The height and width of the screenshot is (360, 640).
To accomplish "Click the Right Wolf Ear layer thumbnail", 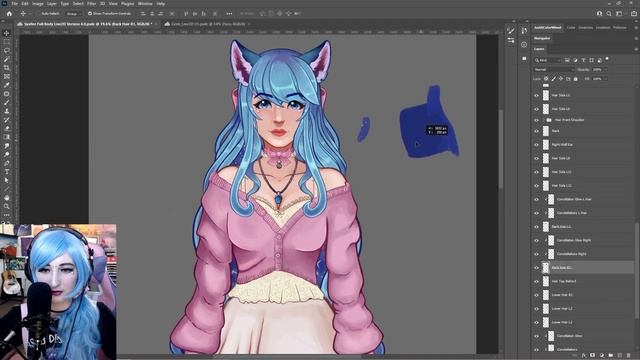I will tap(546, 145).
